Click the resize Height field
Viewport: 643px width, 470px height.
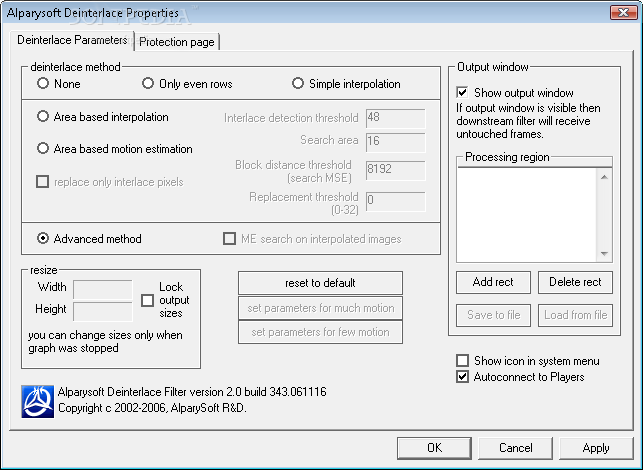[x=103, y=311]
